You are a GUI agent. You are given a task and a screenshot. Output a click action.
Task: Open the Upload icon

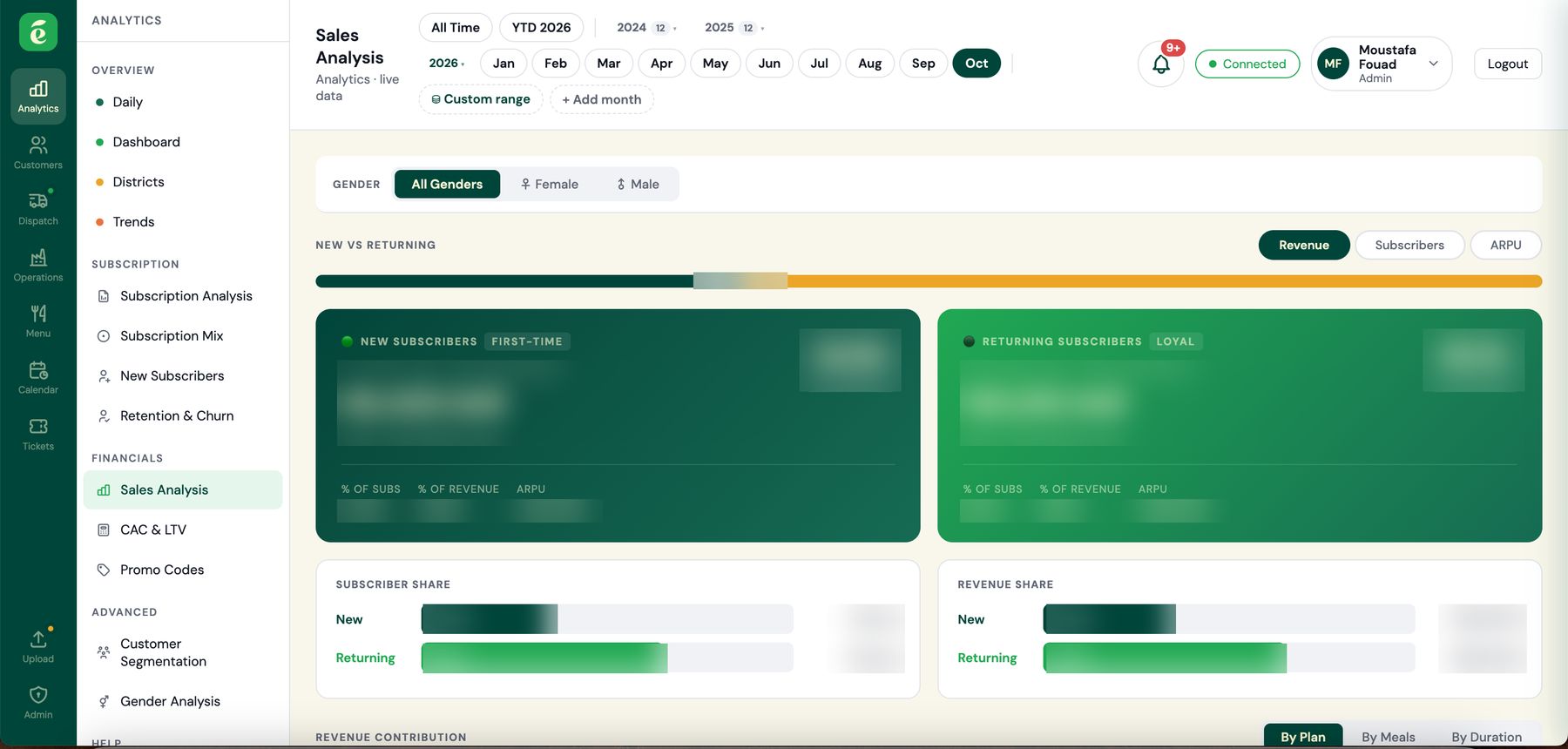pos(38,646)
